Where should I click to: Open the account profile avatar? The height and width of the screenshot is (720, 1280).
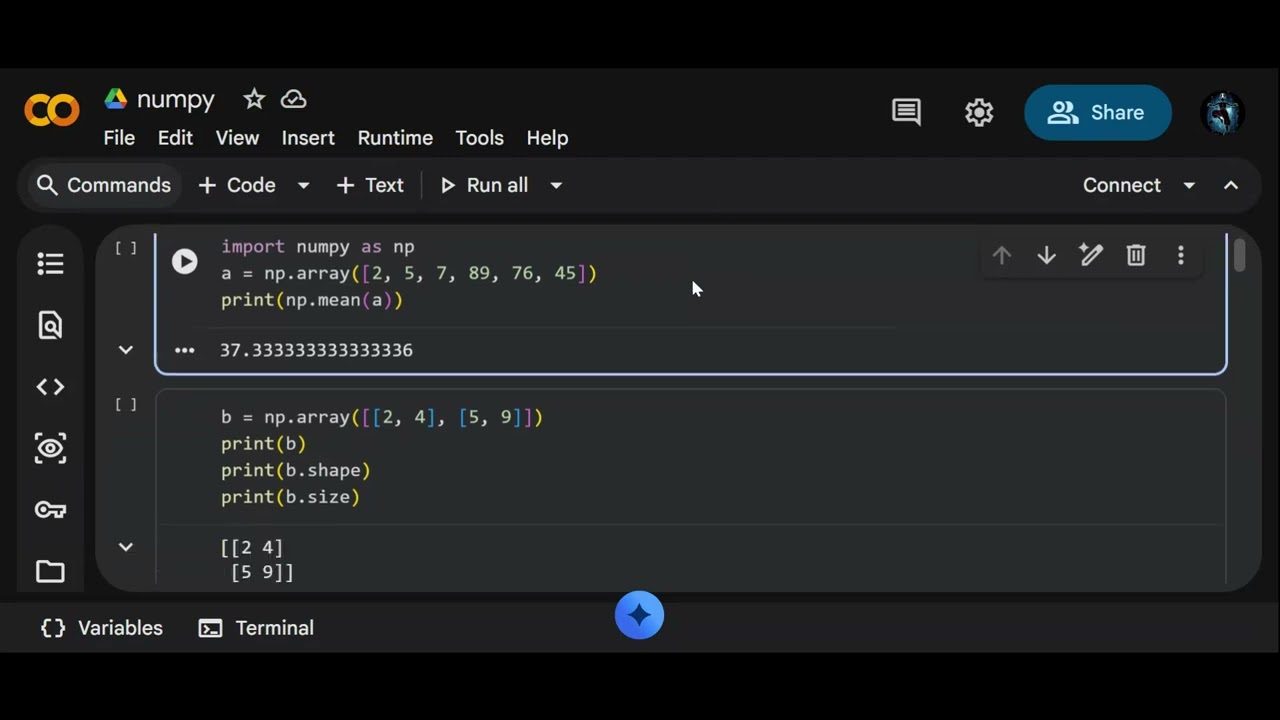point(1222,112)
